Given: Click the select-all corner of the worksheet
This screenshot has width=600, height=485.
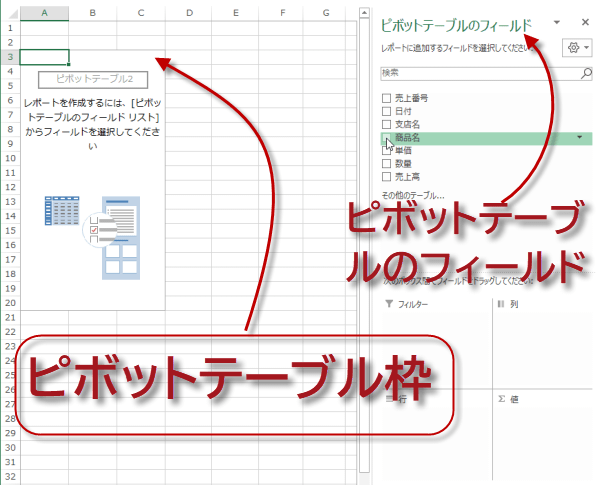Looking at the screenshot, I should 9,13.
